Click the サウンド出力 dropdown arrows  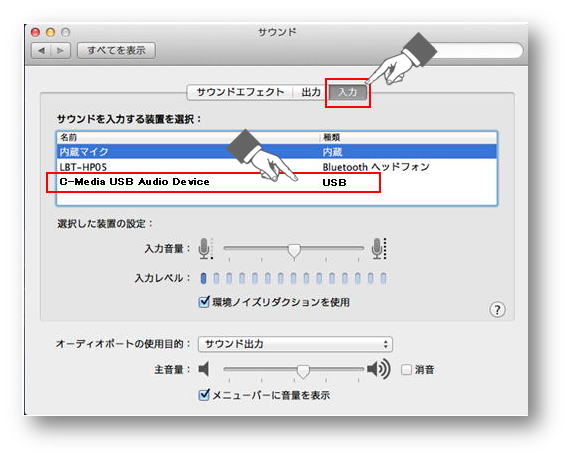pos(386,344)
